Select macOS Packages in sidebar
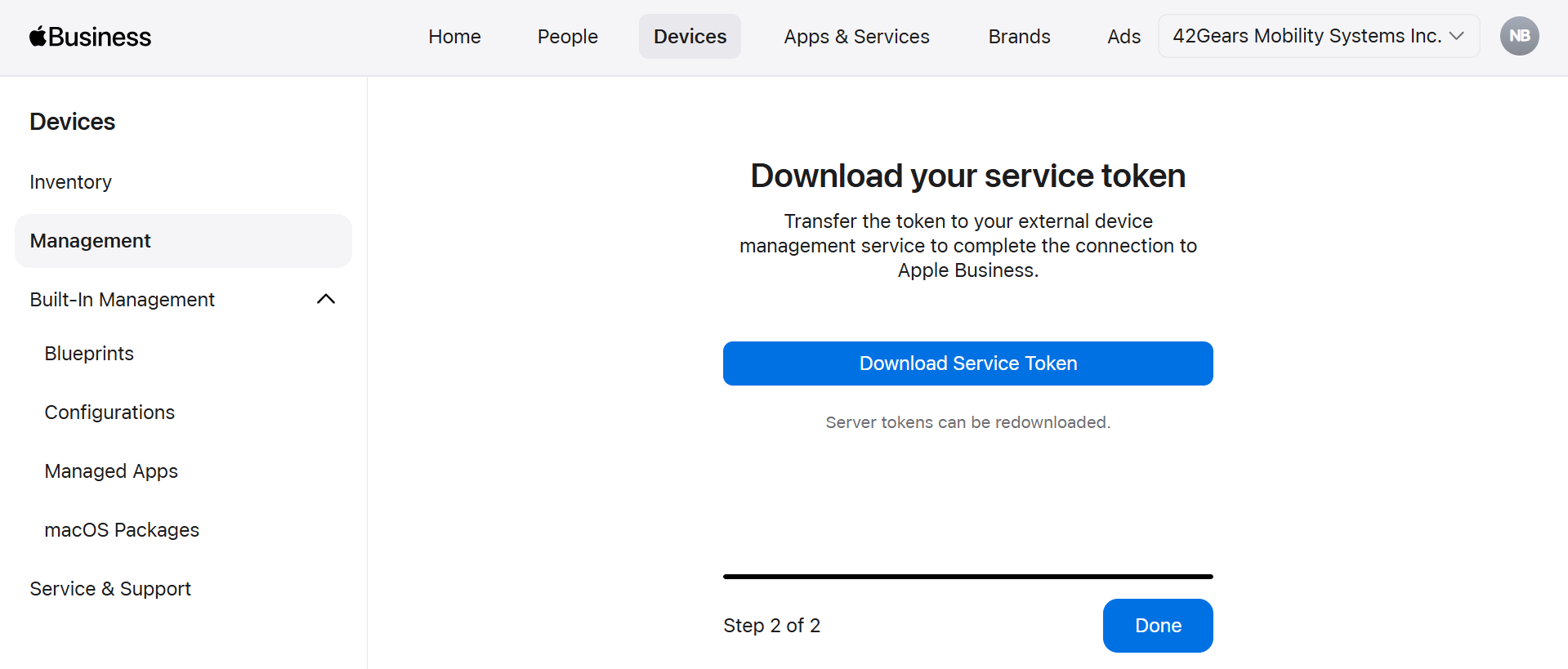This screenshot has width=1568, height=669. point(122,530)
